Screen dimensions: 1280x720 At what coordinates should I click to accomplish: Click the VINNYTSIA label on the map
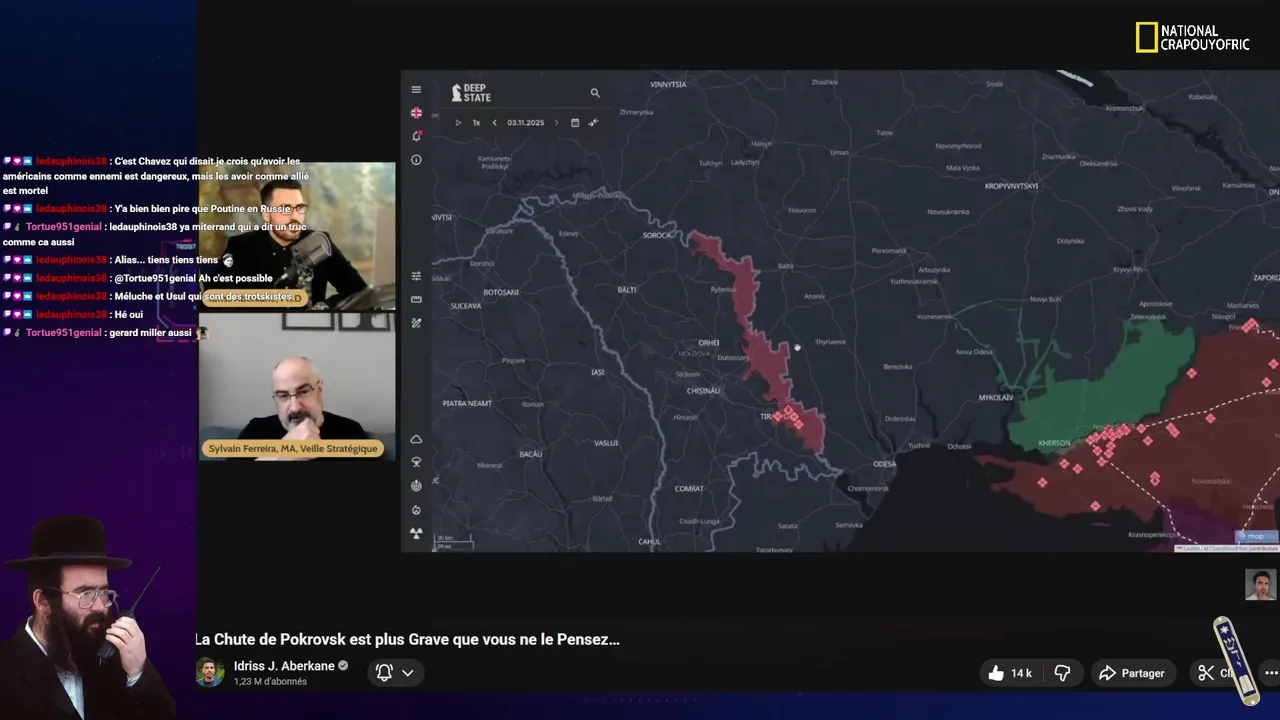(x=668, y=85)
